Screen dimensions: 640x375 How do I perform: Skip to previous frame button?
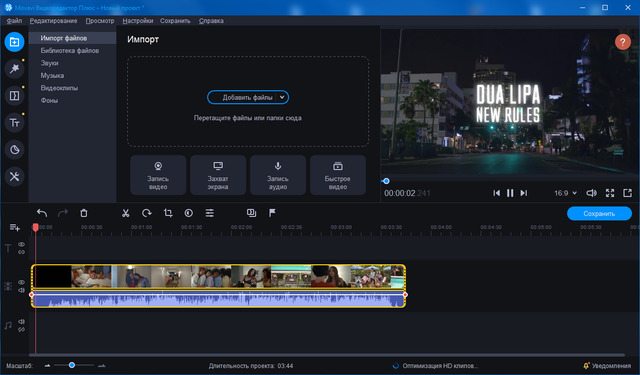tap(496, 193)
